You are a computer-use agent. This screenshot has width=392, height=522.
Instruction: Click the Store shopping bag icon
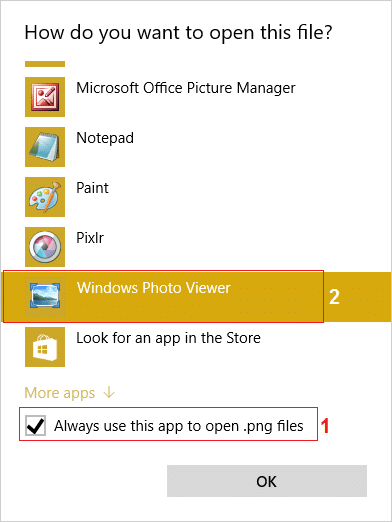pyautogui.click(x=45, y=347)
